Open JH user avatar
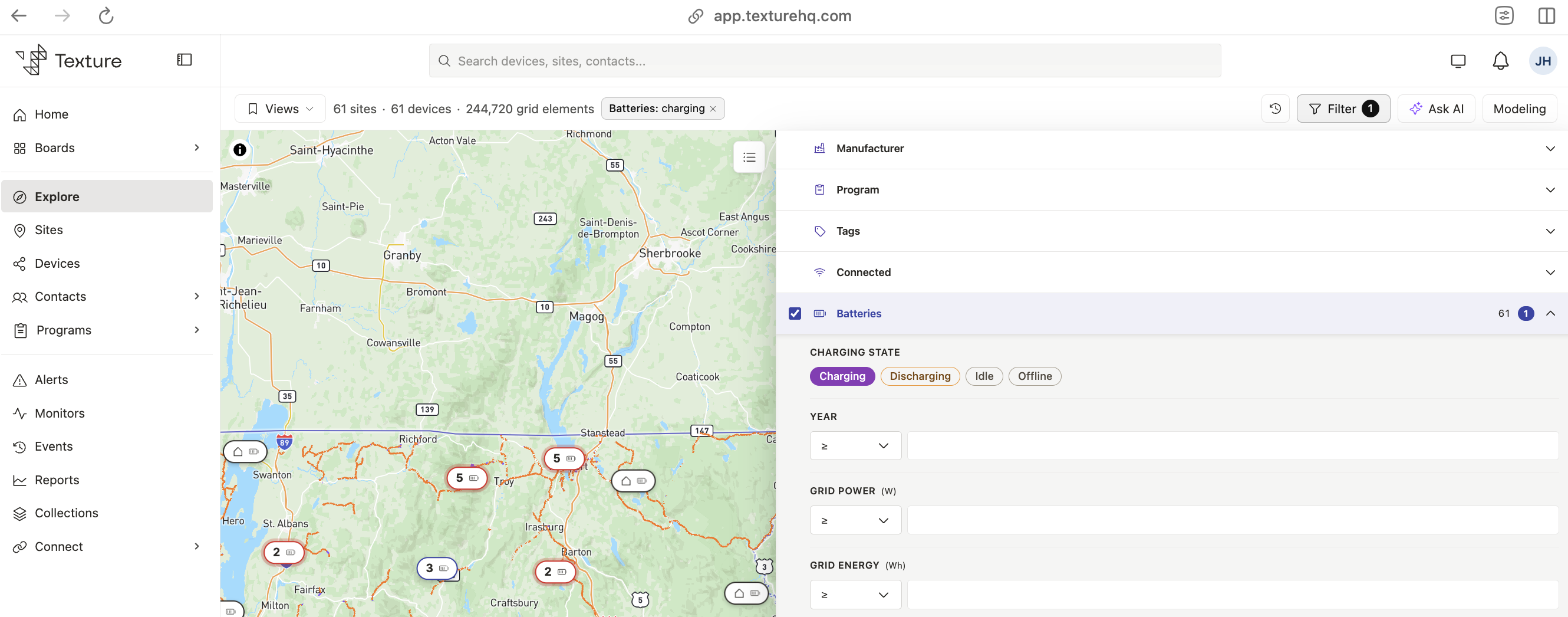1568x617 pixels. click(1543, 61)
